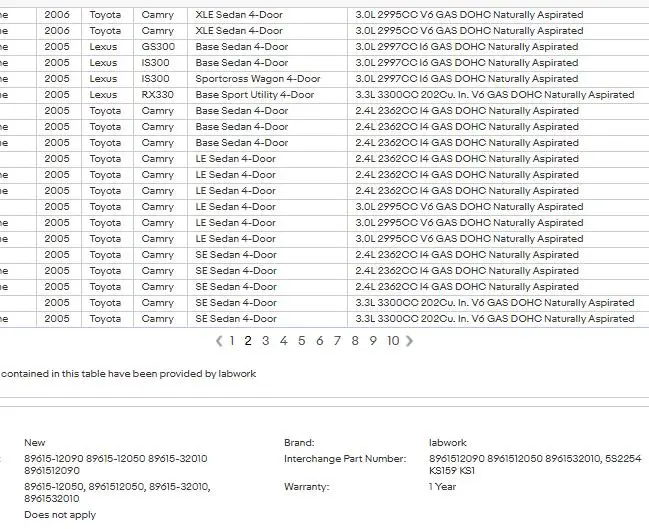
Task: Jump to page 10 in pagination
Action: (393, 341)
